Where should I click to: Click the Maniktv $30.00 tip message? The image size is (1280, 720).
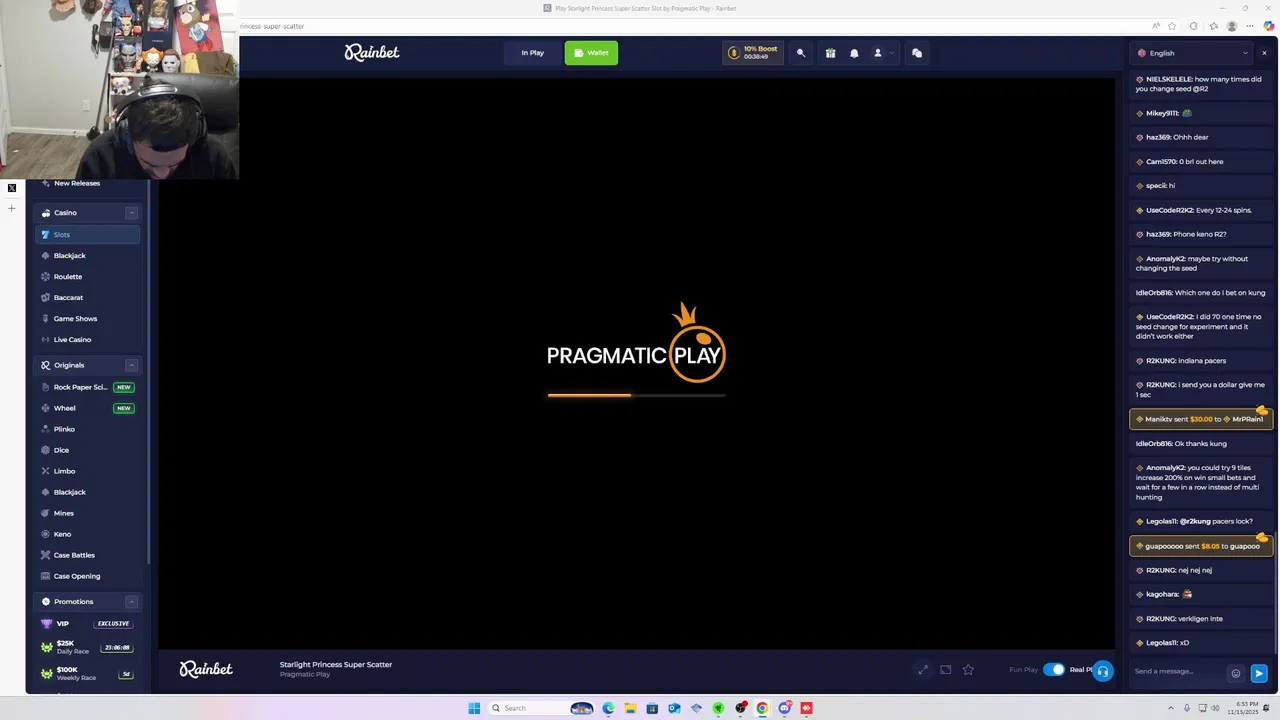(x=1200, y=419)
